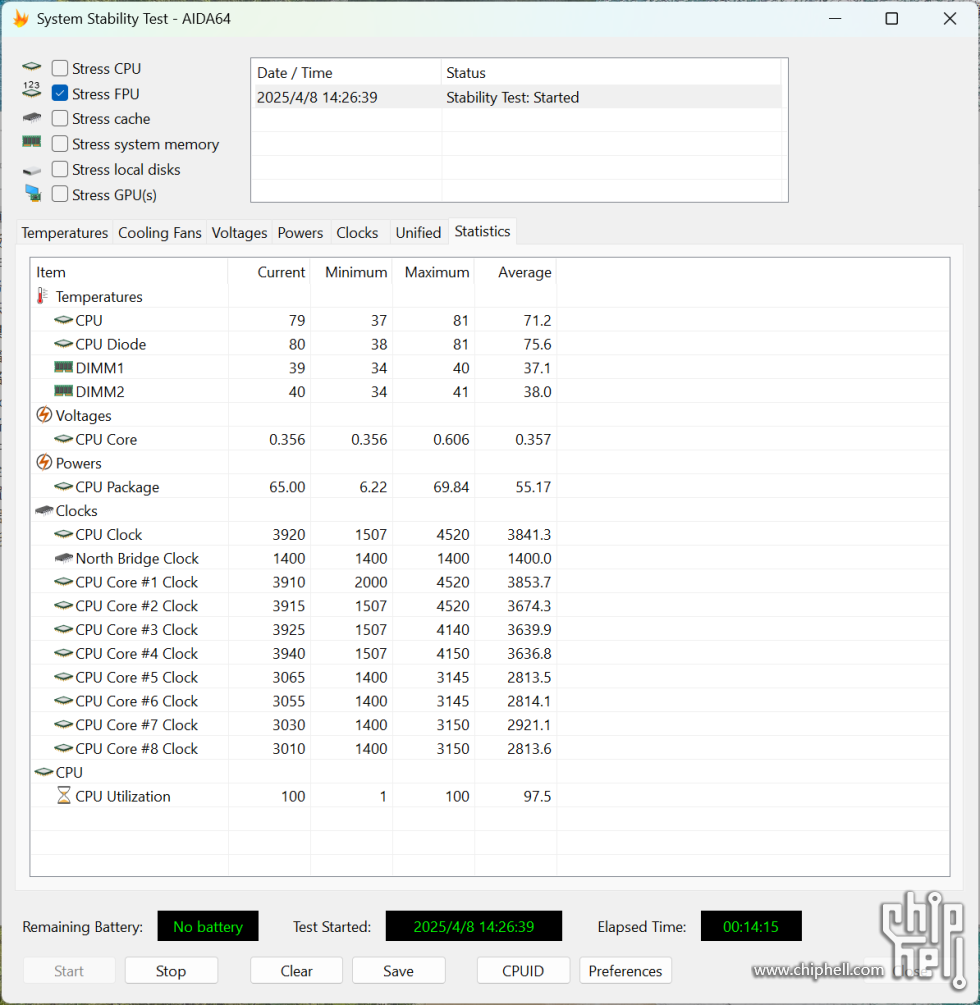980x1005 pixels.
Task: Click the CPU Core #2 Clock row label
Action: (x=137, y=606)
